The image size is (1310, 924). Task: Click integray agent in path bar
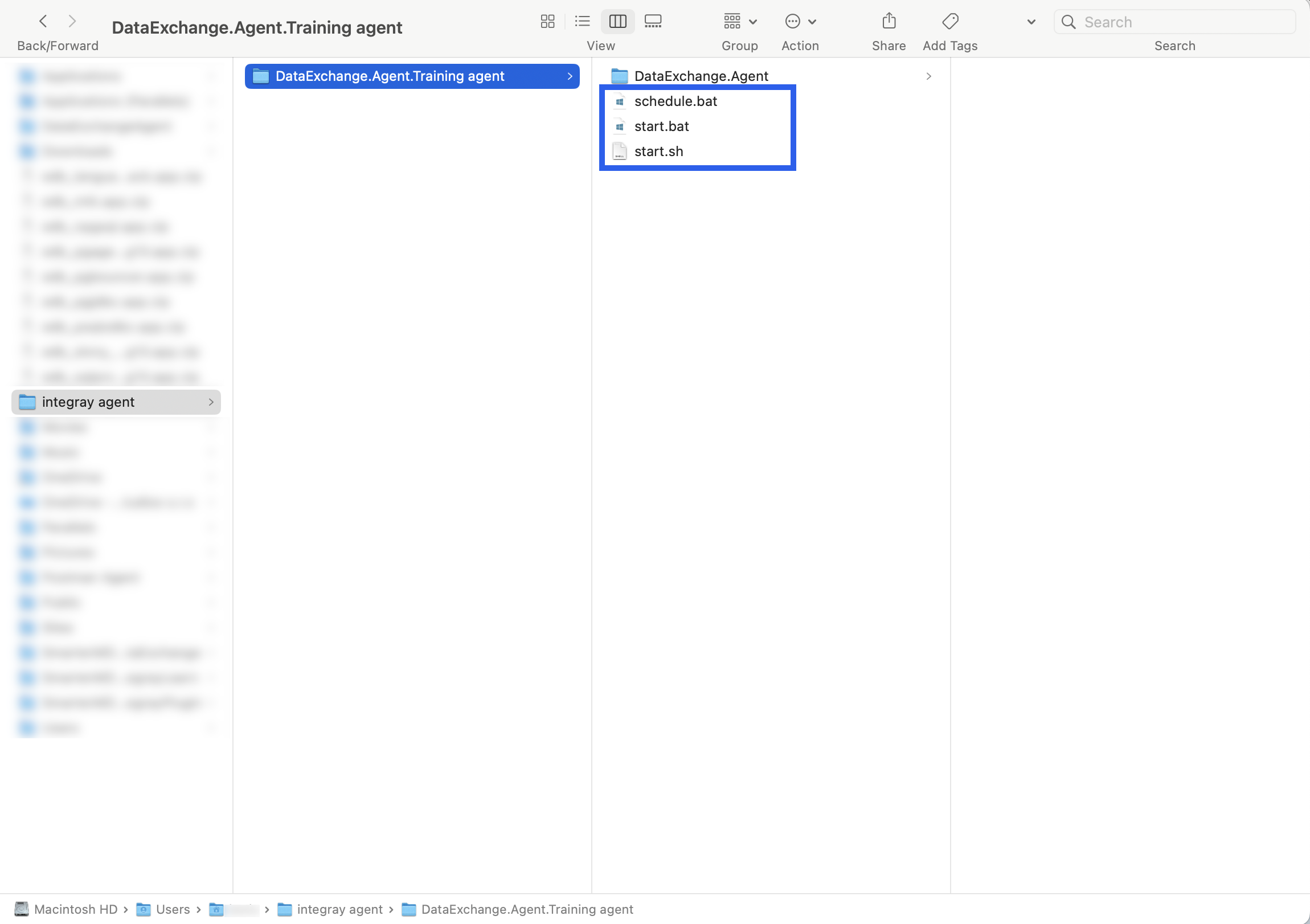point(339,909)
